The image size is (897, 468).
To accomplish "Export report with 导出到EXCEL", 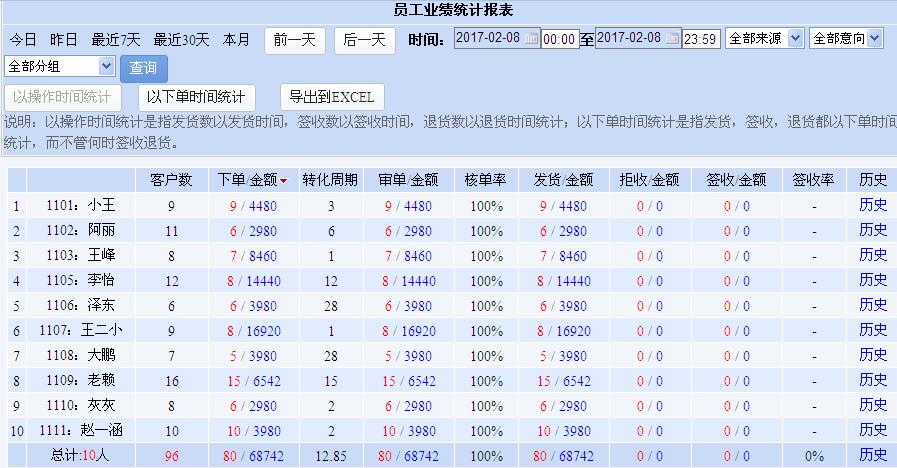I will tap(331, 97).
